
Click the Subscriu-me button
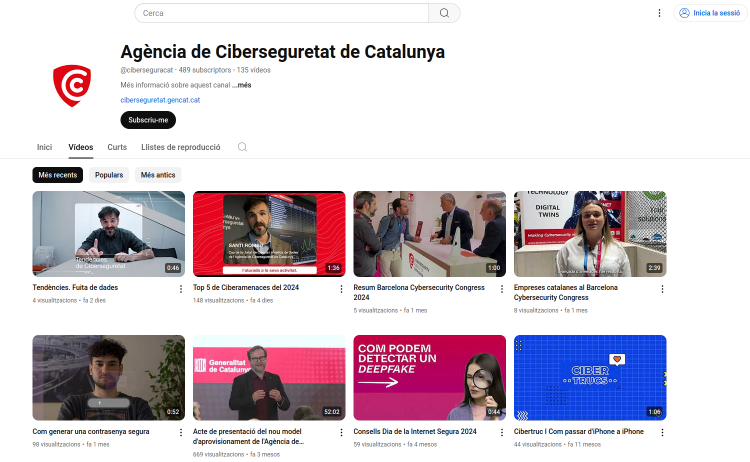[x=148, y=120]
